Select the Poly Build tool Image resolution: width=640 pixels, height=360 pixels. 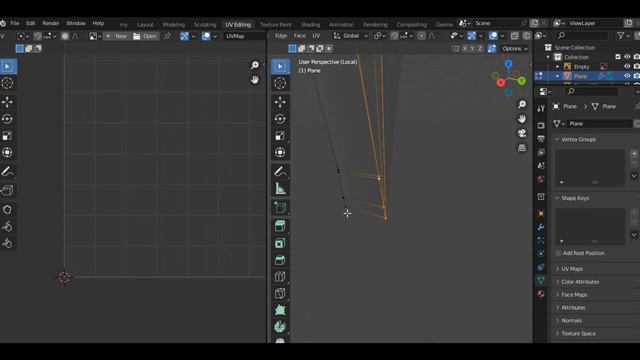280,310
